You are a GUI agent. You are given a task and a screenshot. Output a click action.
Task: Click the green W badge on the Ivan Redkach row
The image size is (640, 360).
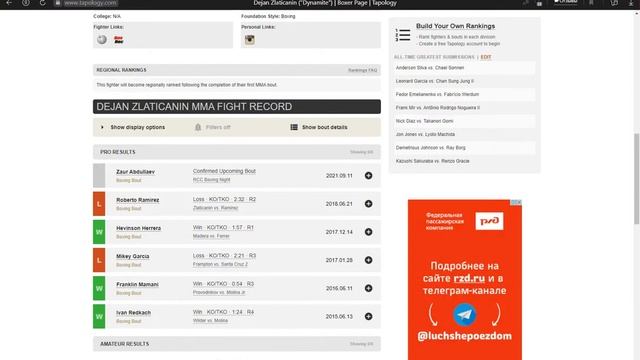99,316
